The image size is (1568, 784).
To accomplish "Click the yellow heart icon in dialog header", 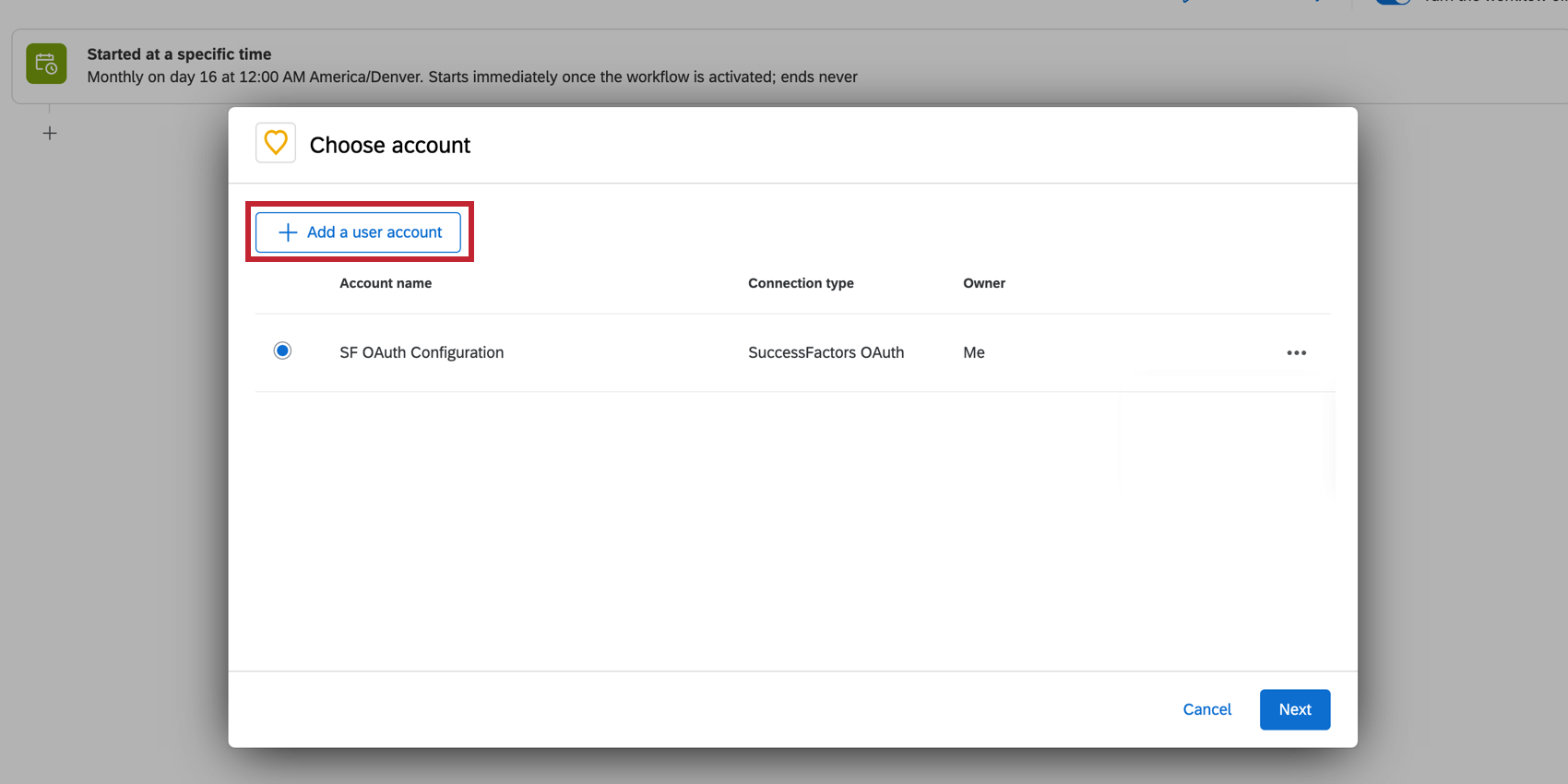I will pos(276,143).
